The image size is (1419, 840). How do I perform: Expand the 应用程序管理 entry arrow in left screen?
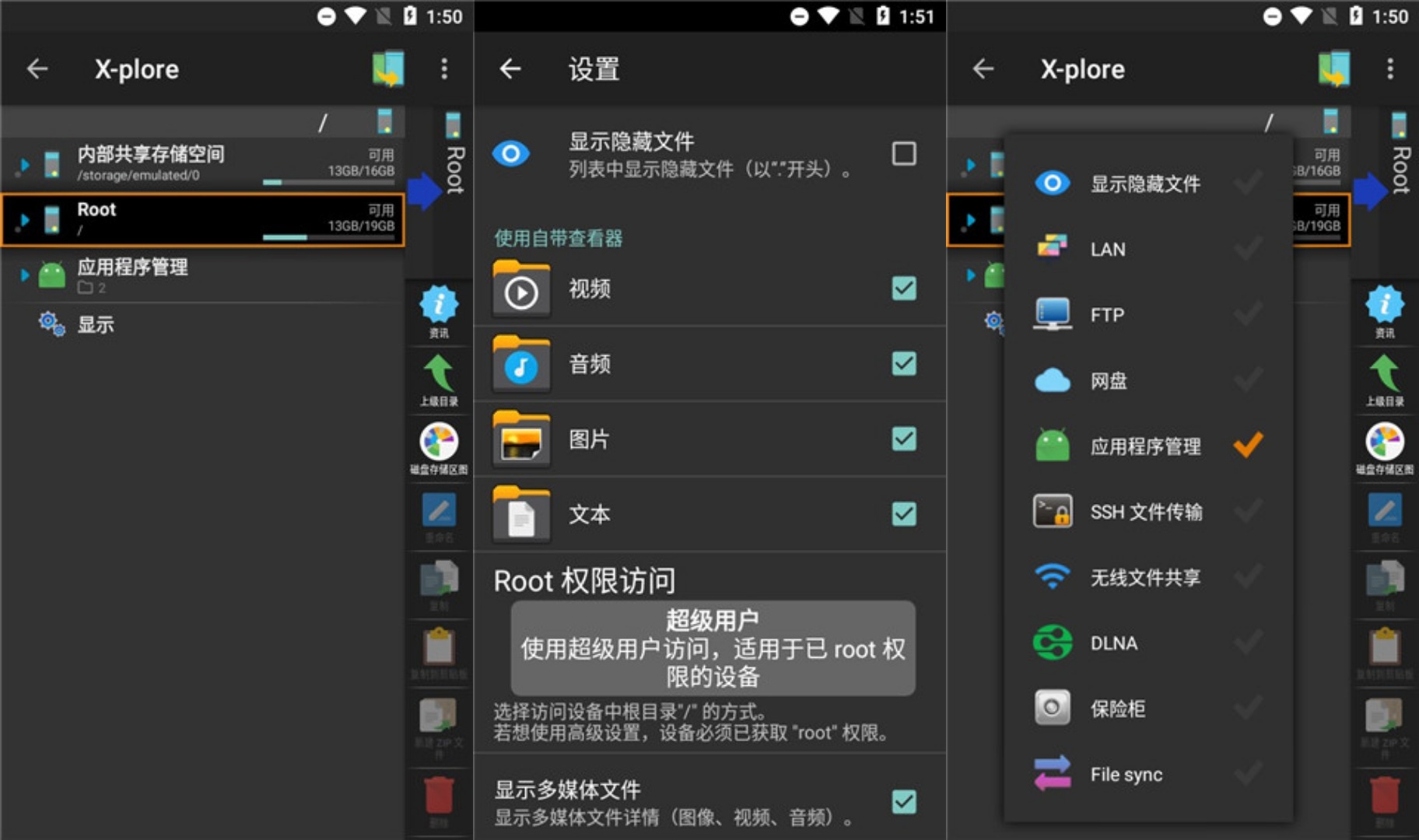click(24, 275)
